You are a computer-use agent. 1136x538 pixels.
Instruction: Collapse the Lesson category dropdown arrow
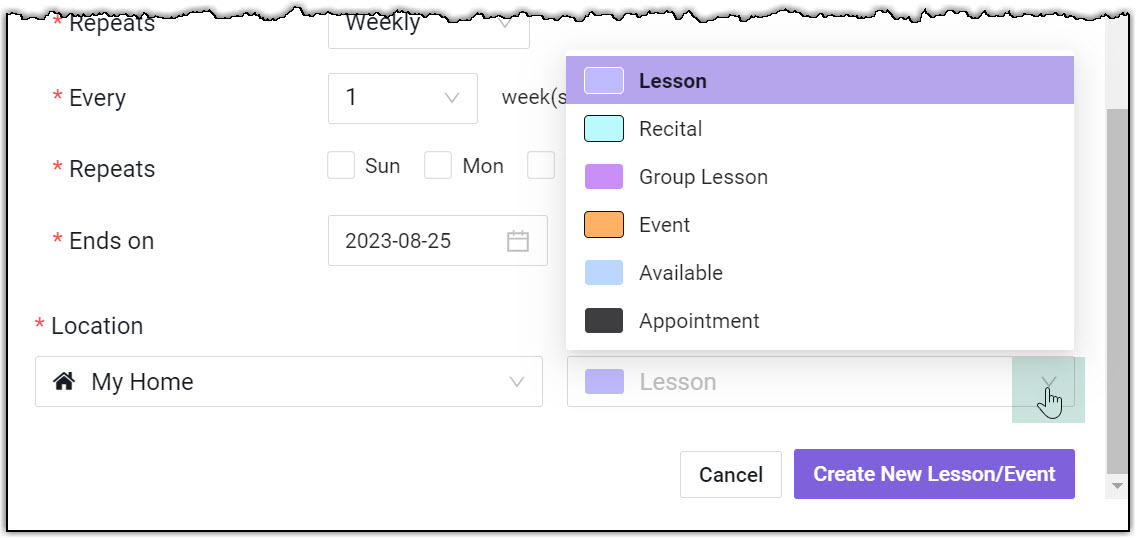coord(1048,382)
